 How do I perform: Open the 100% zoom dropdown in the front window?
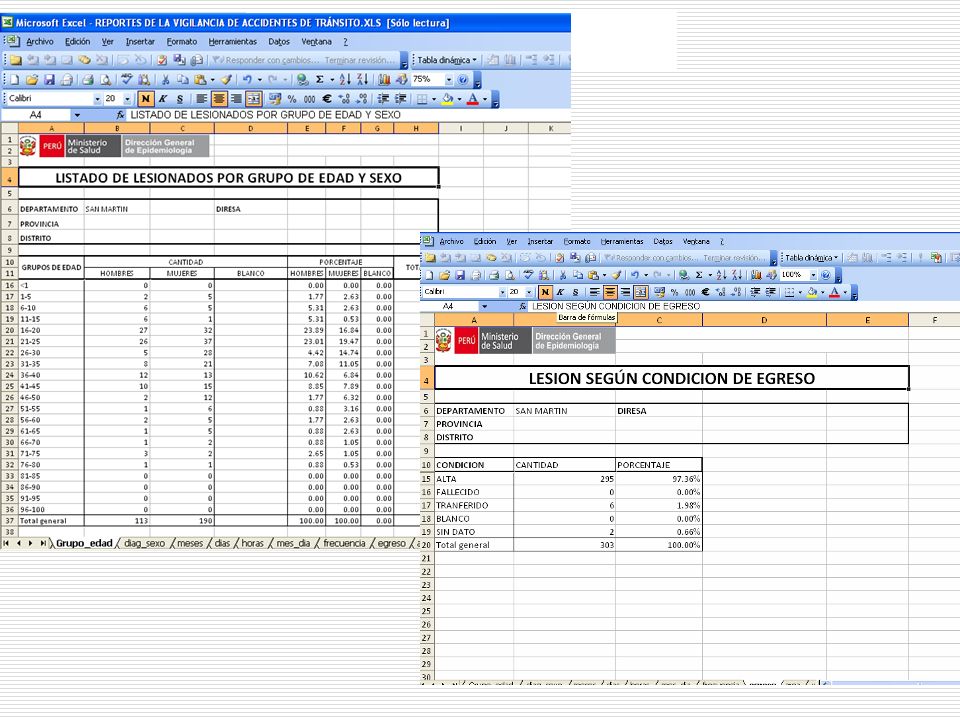pos(813,275)
